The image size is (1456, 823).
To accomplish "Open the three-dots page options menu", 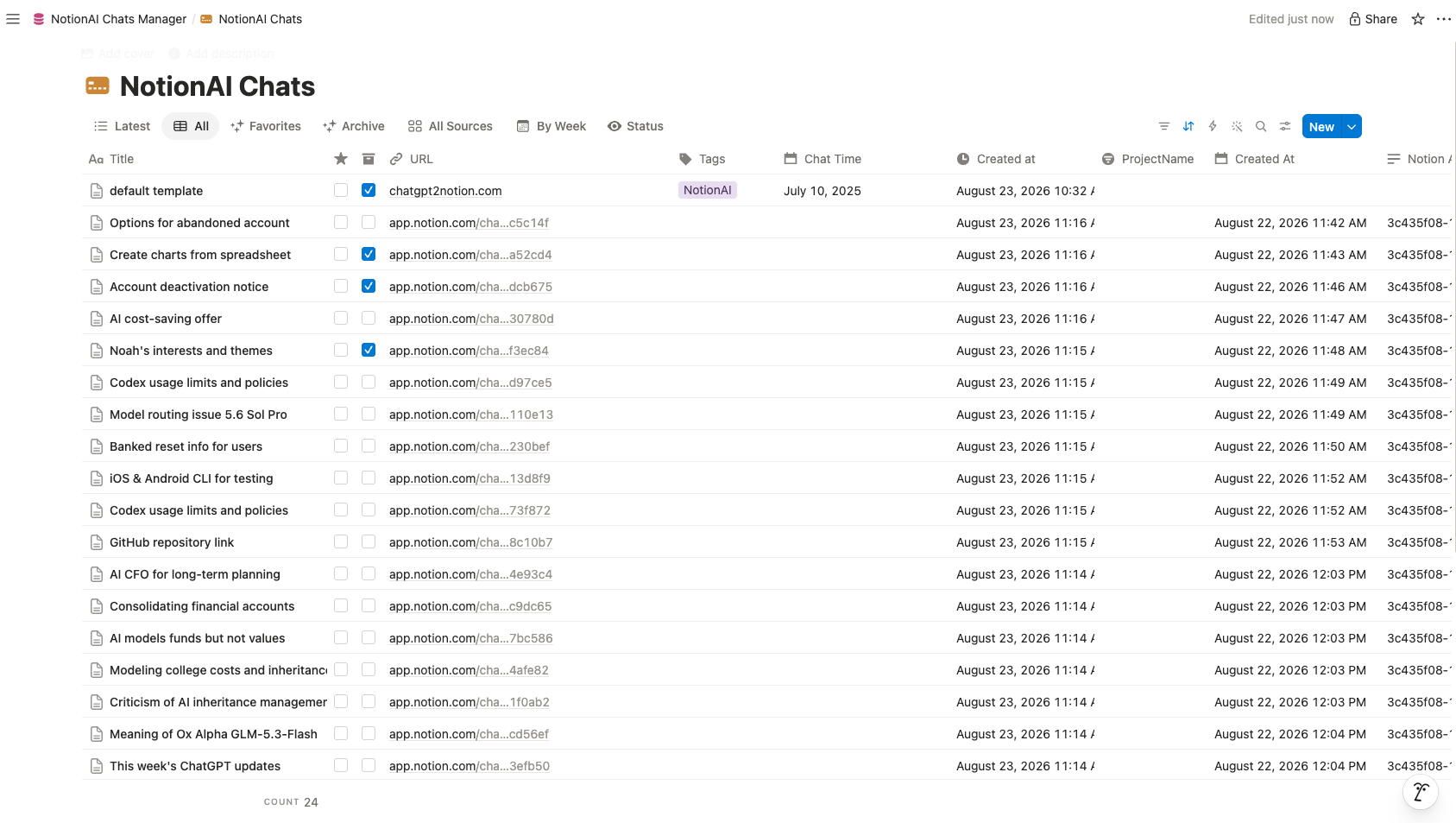I will tap(1444, 19).
